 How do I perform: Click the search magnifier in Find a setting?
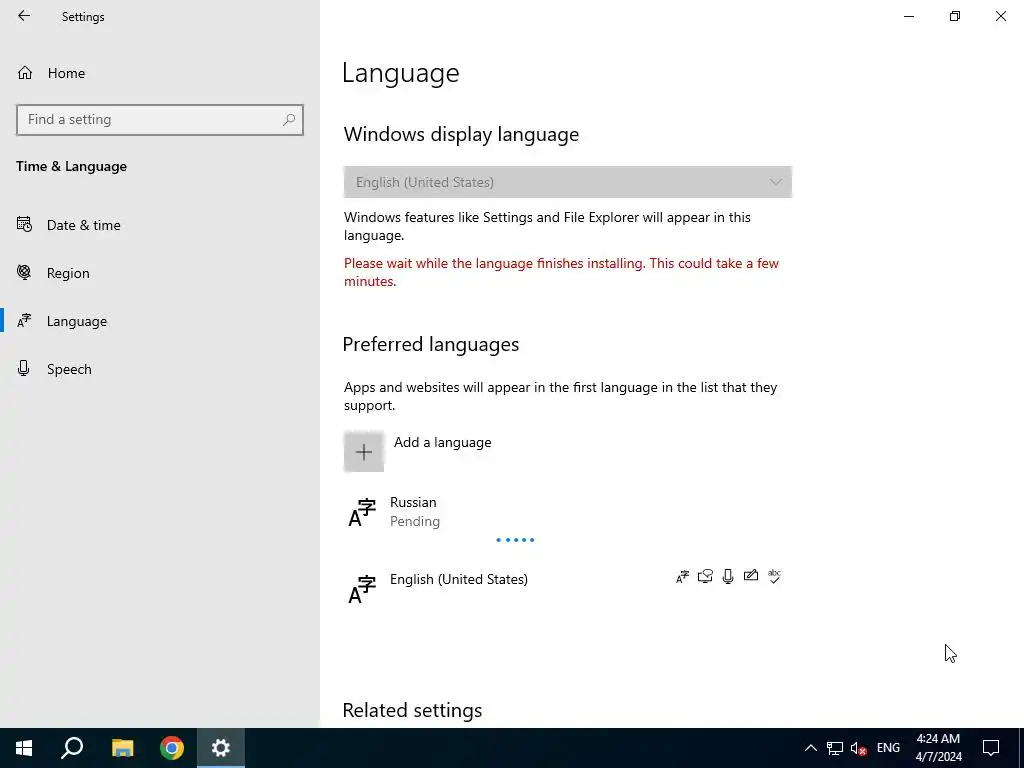289,120
